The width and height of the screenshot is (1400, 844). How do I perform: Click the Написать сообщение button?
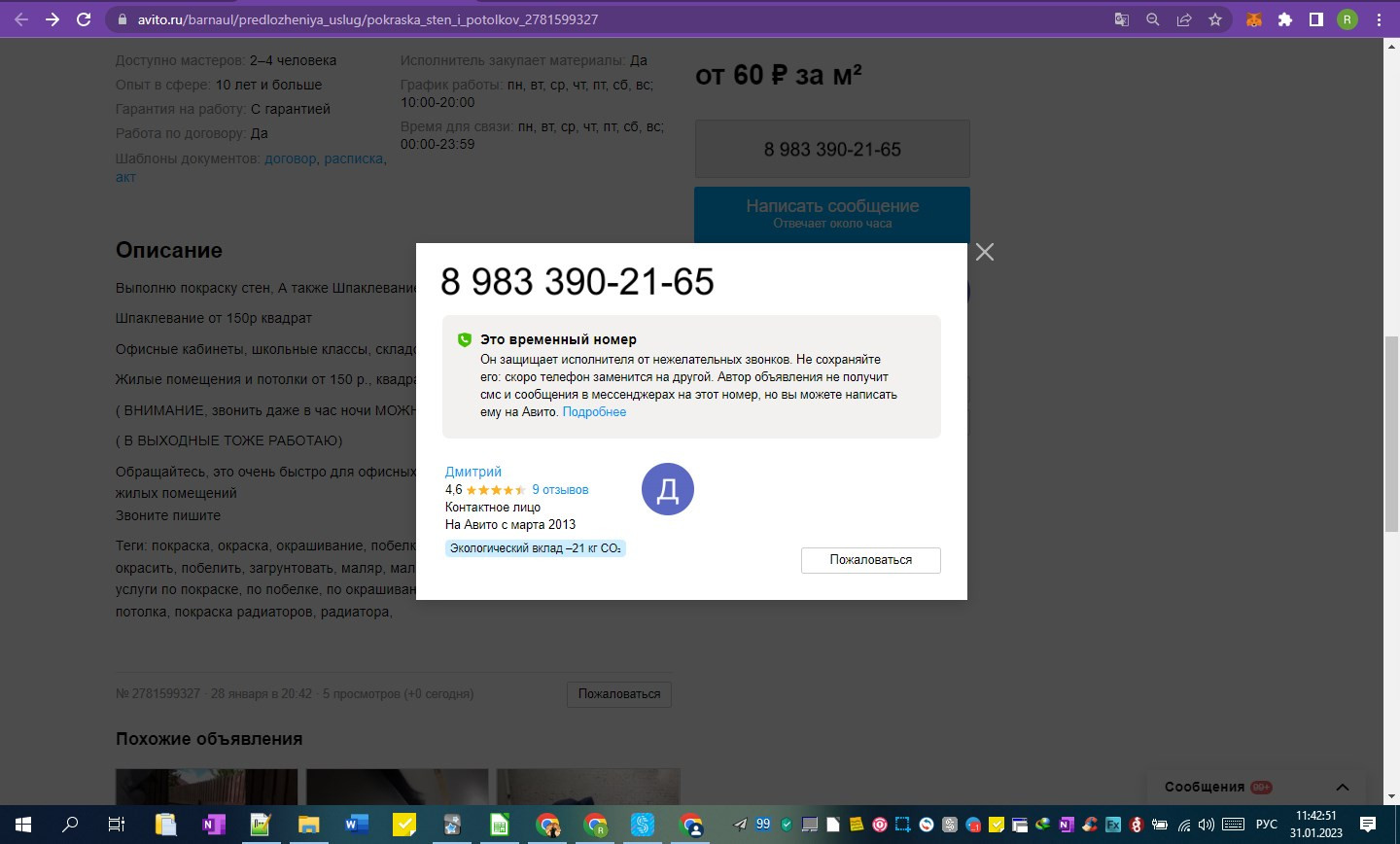[x=832, y=214]
